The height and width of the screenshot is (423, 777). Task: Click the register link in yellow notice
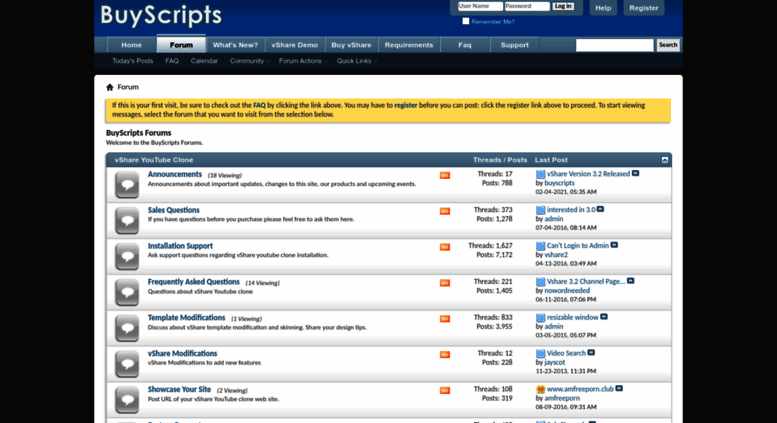point(405,105)
